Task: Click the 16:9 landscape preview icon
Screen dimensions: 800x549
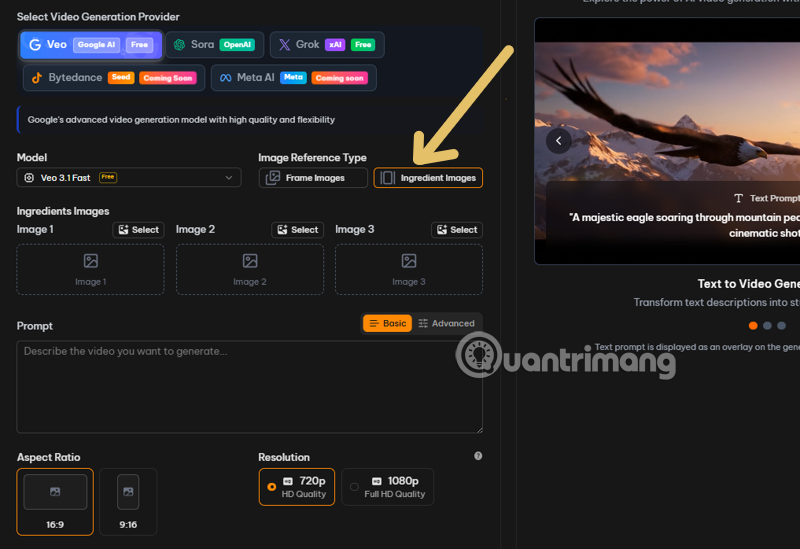Action: (x=55, y=492)
